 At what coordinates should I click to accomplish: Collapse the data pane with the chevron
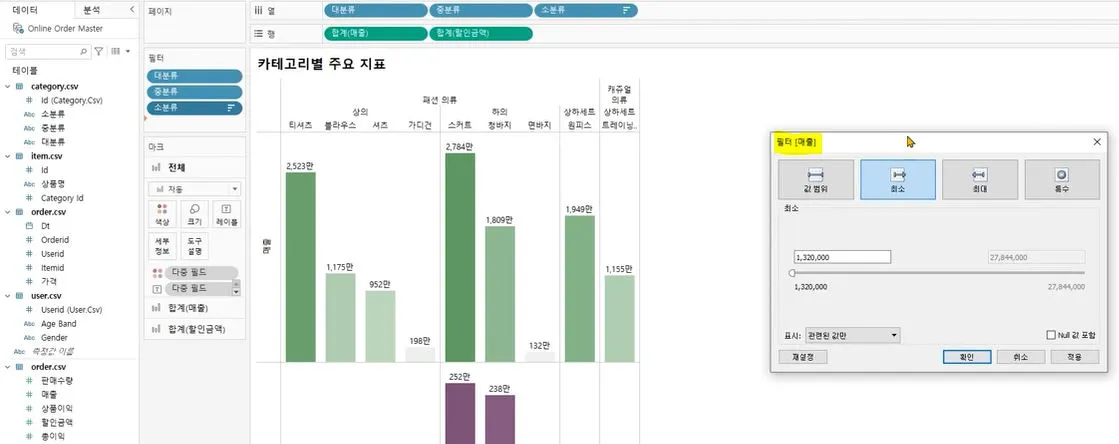[132, 9]
